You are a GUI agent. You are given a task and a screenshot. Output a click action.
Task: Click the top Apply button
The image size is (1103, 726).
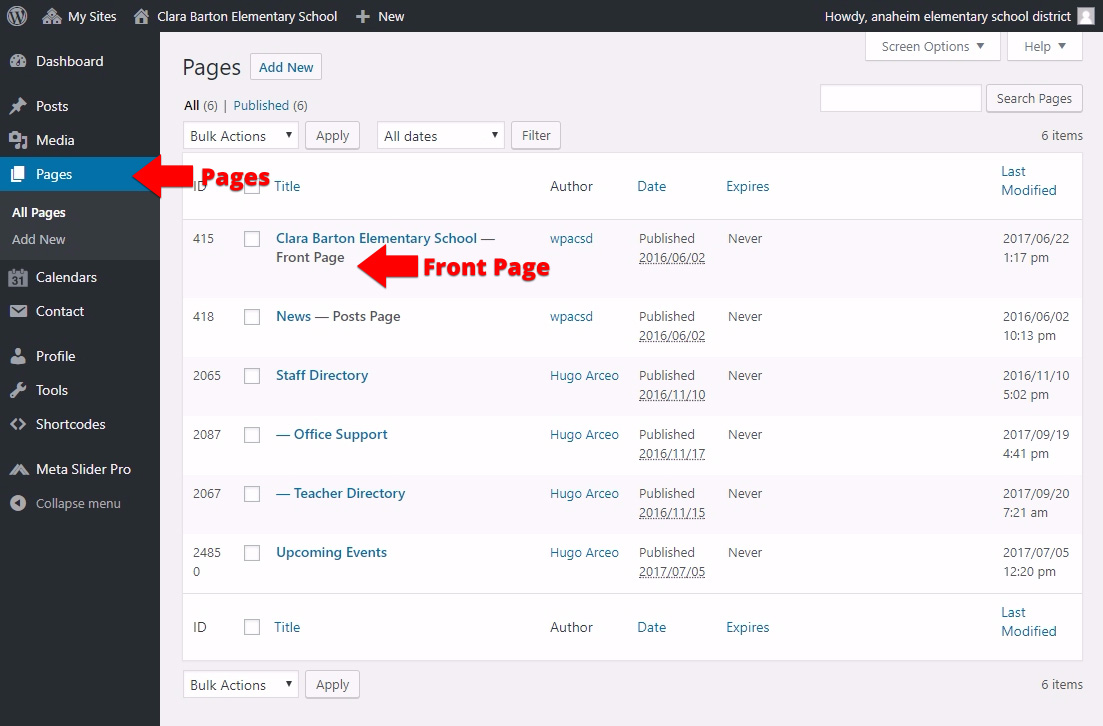click(x=332, y=136)
